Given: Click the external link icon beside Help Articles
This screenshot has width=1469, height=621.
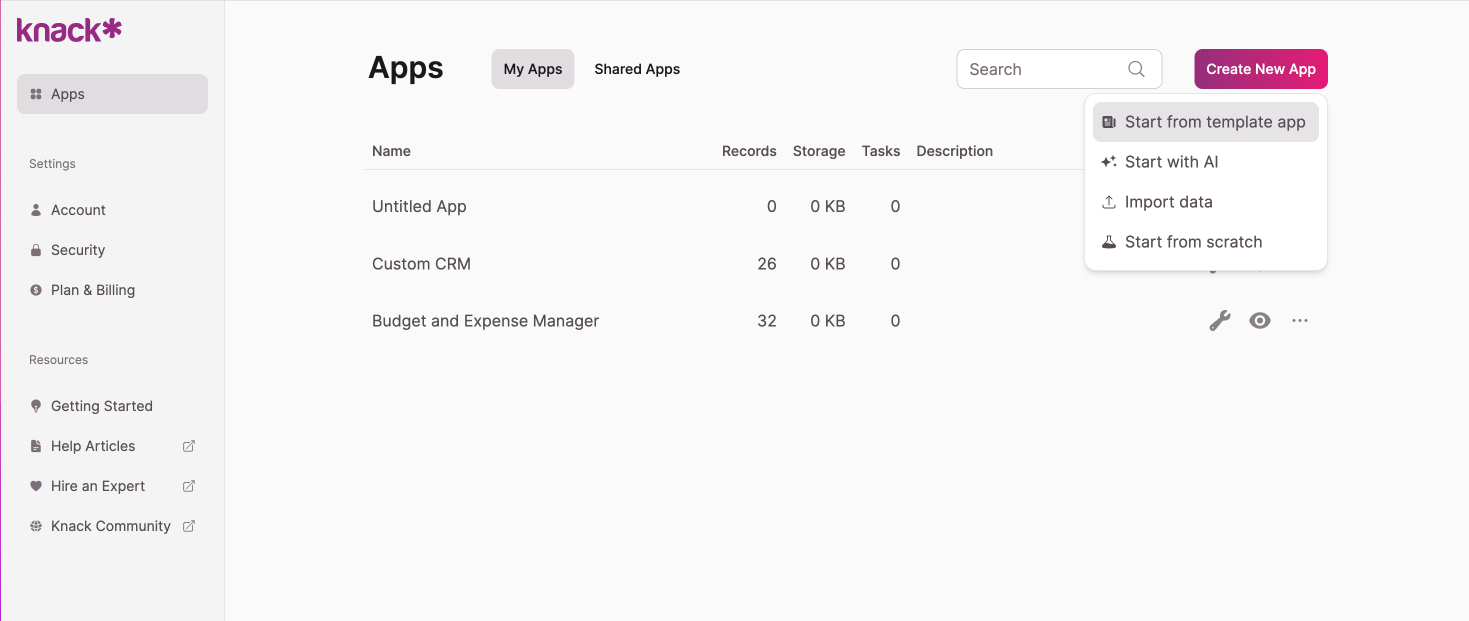Looking at the screenshot, I should (189, 446).
